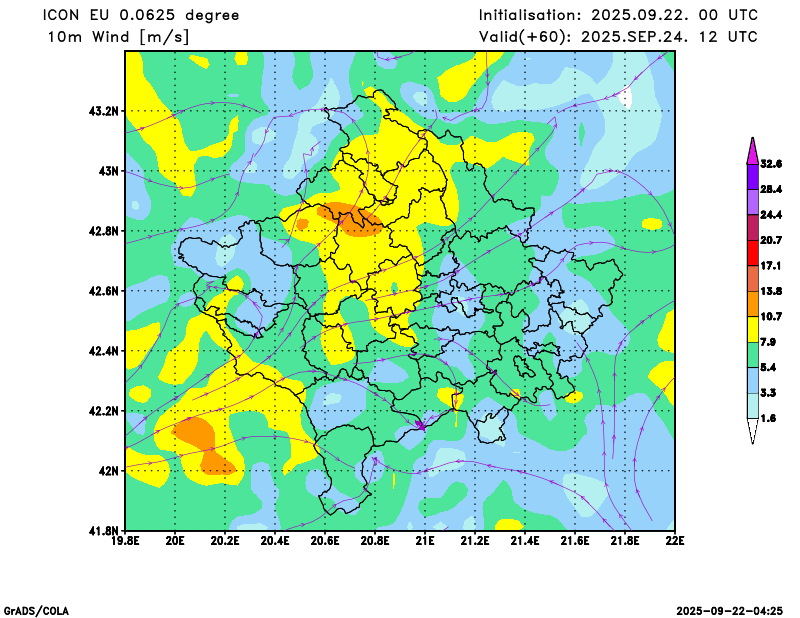Click the 20.2E longitude axis label
The height and width of the screenshot is (618, 800).
click(225, 542)
